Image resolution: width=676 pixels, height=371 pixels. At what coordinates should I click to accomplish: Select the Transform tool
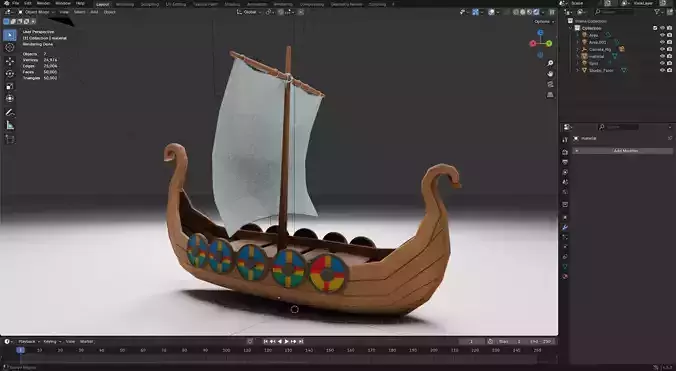9,99
